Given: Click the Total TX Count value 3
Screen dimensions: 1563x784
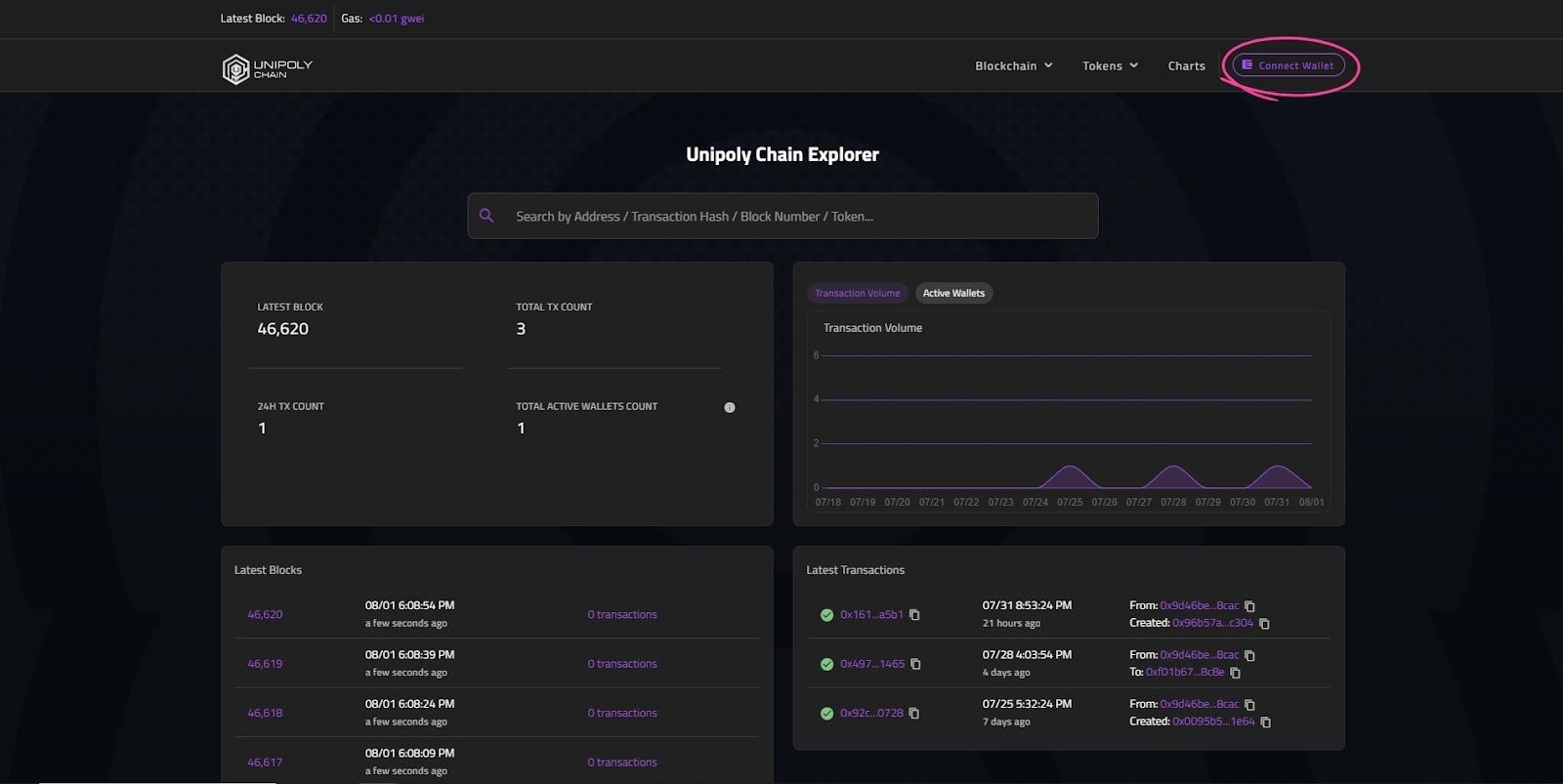Looking at the screenshot, I should point(521,329).
